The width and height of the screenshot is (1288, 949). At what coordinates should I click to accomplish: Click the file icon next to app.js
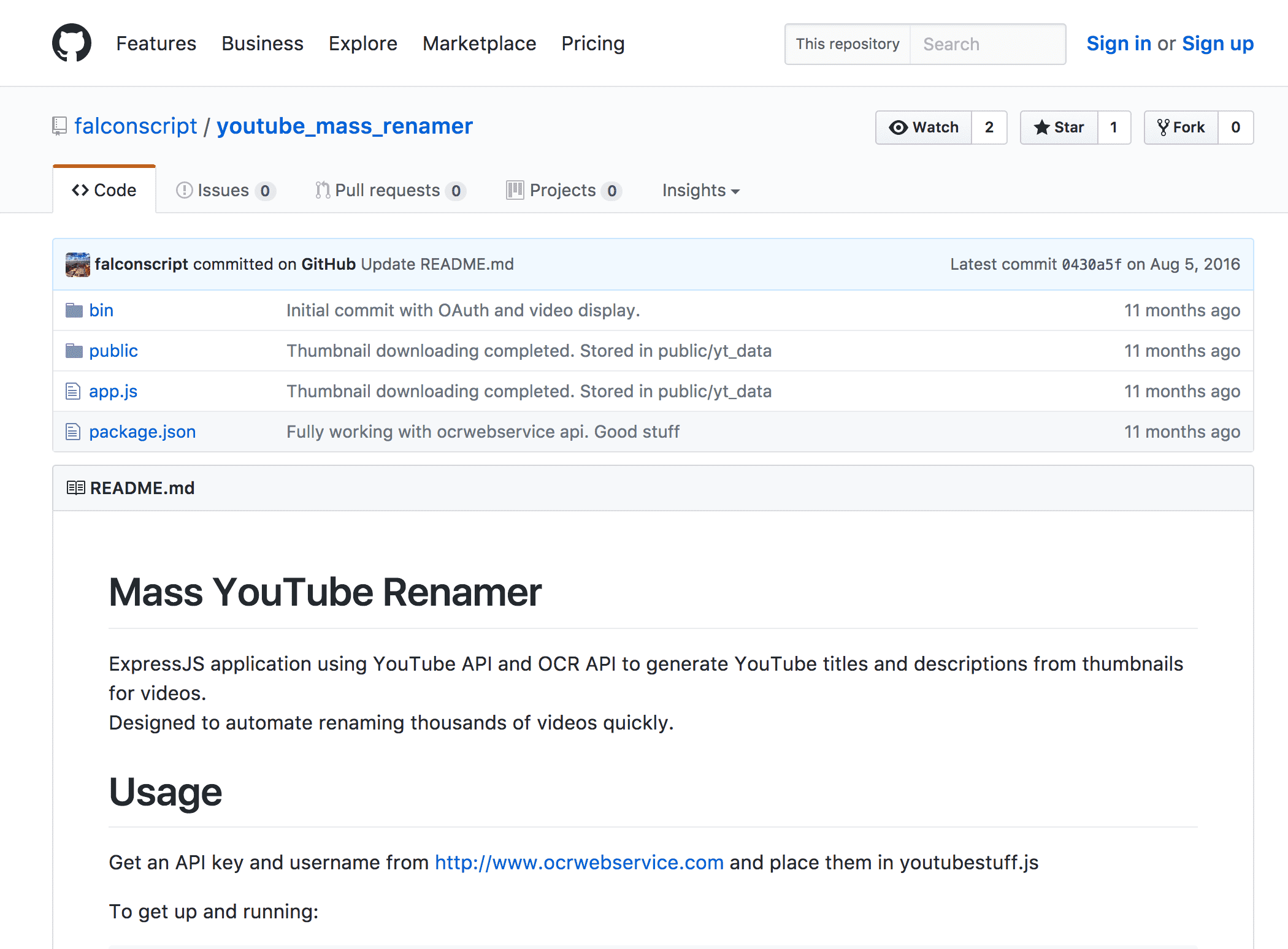pyautogui.click(x=73, y=391)
